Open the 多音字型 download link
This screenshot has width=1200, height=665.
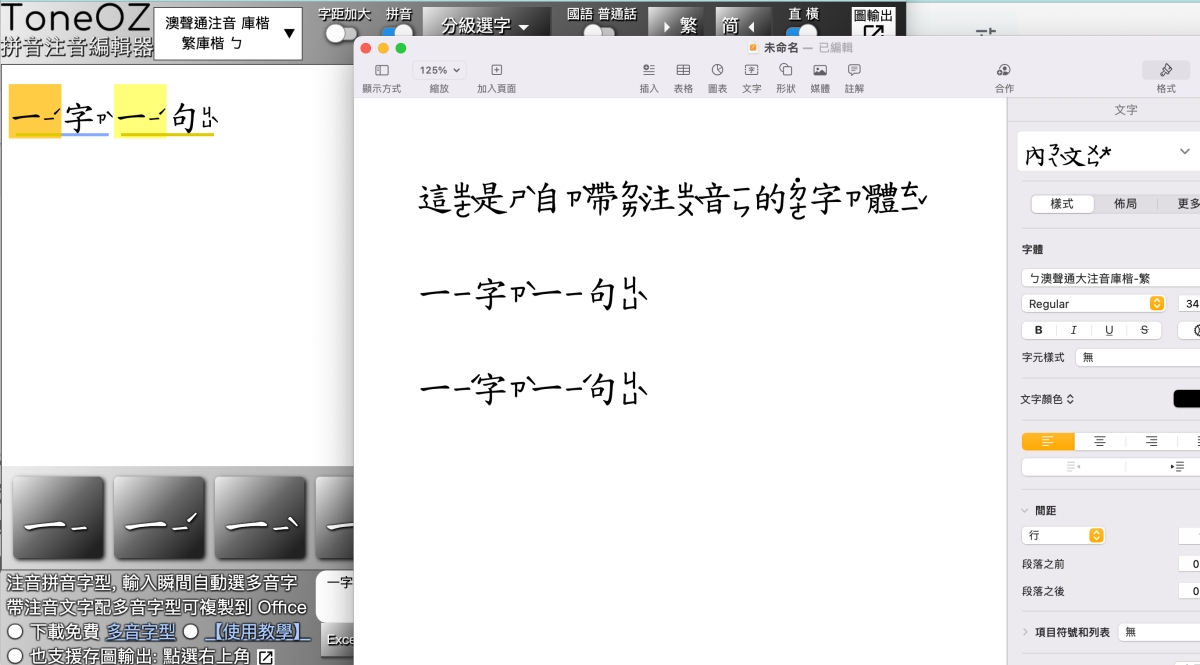pos(141,632)
